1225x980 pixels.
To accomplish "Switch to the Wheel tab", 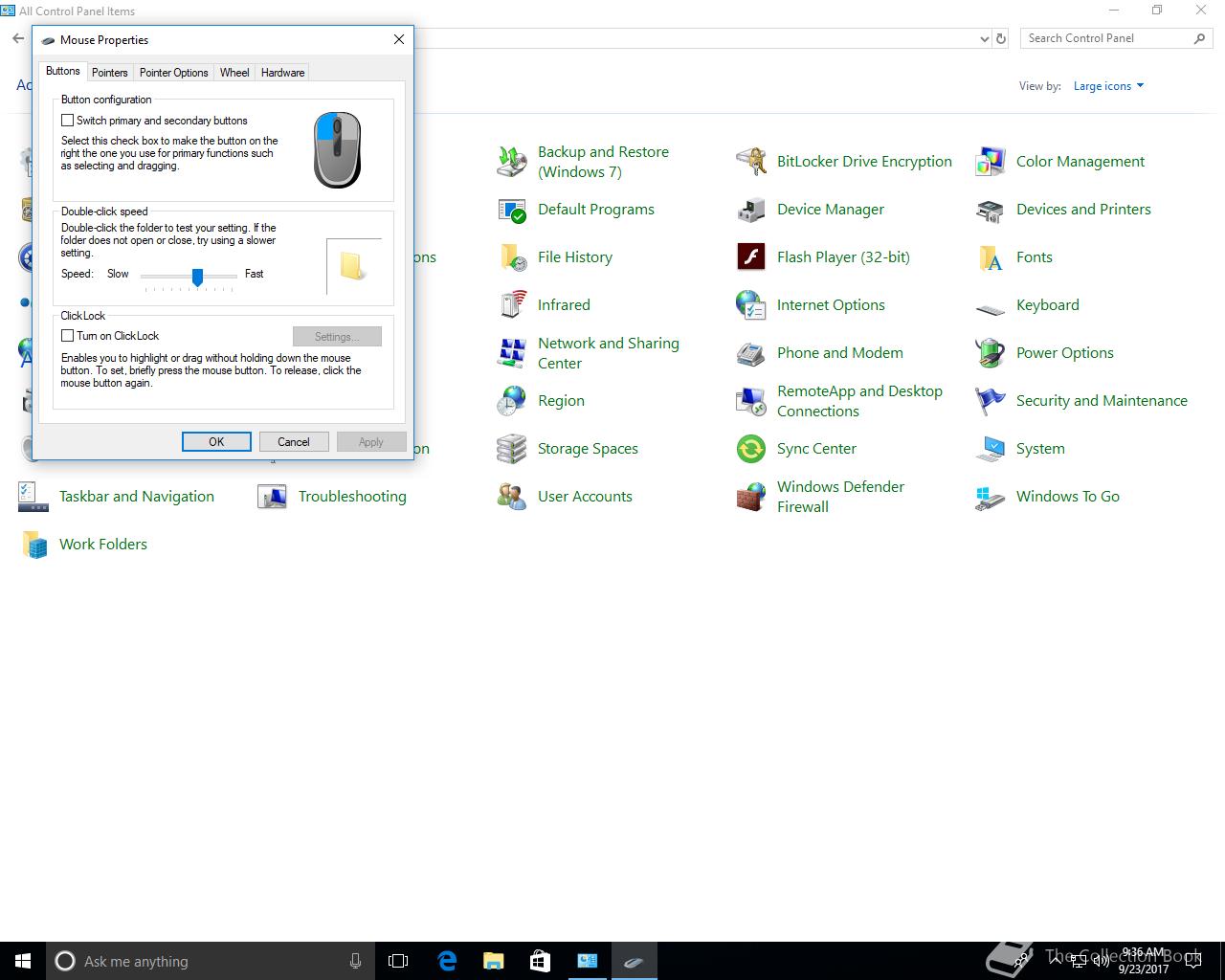I will (x=234, y=73).
